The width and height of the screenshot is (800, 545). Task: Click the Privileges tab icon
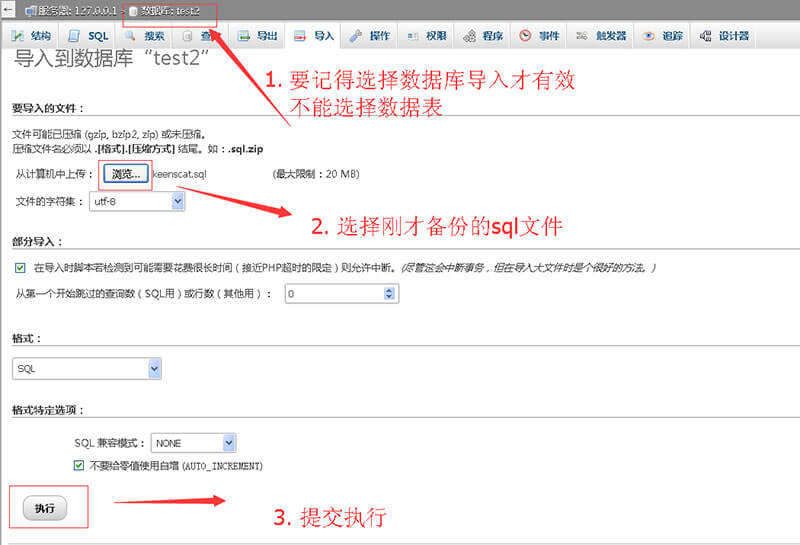[x=413, y=36]
